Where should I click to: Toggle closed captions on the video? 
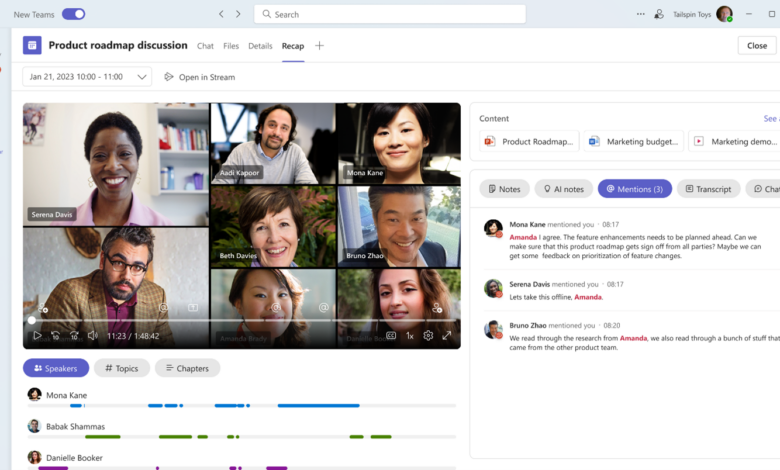point(391,336)
